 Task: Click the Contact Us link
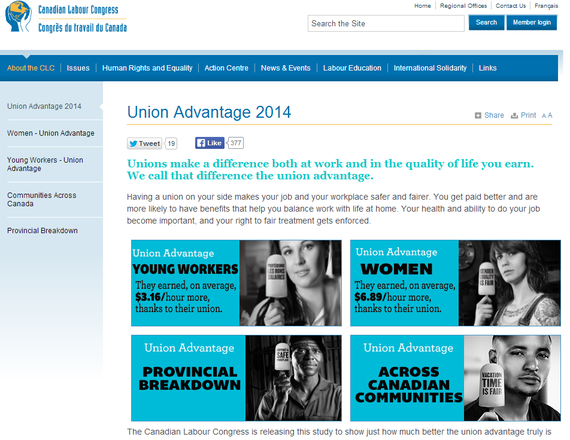pyautogui.click(x=510, y=6)
